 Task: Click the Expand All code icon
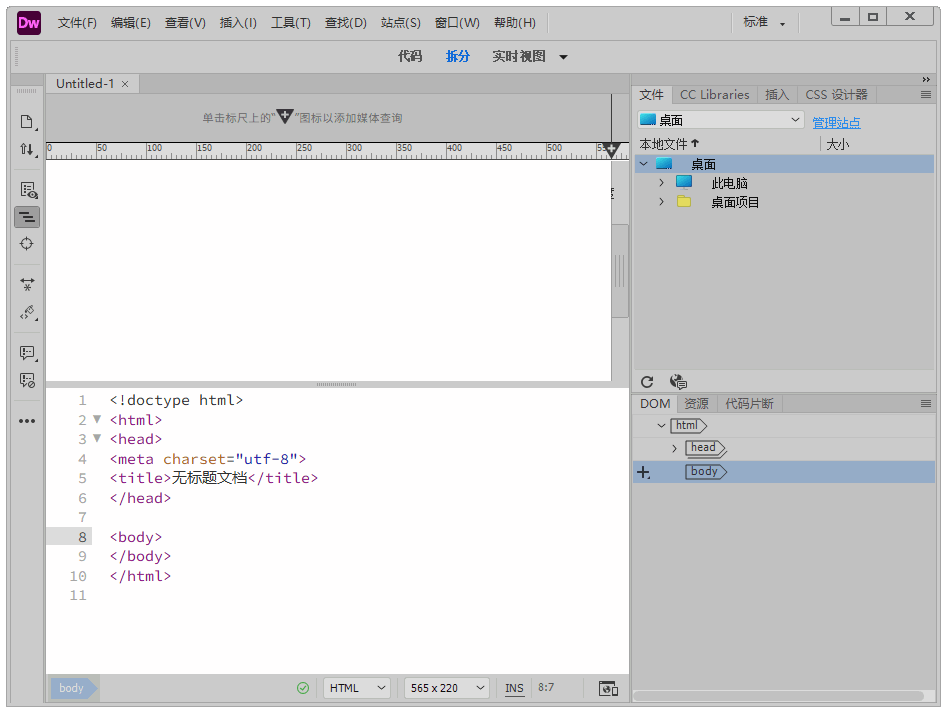(x=27, y=285)
